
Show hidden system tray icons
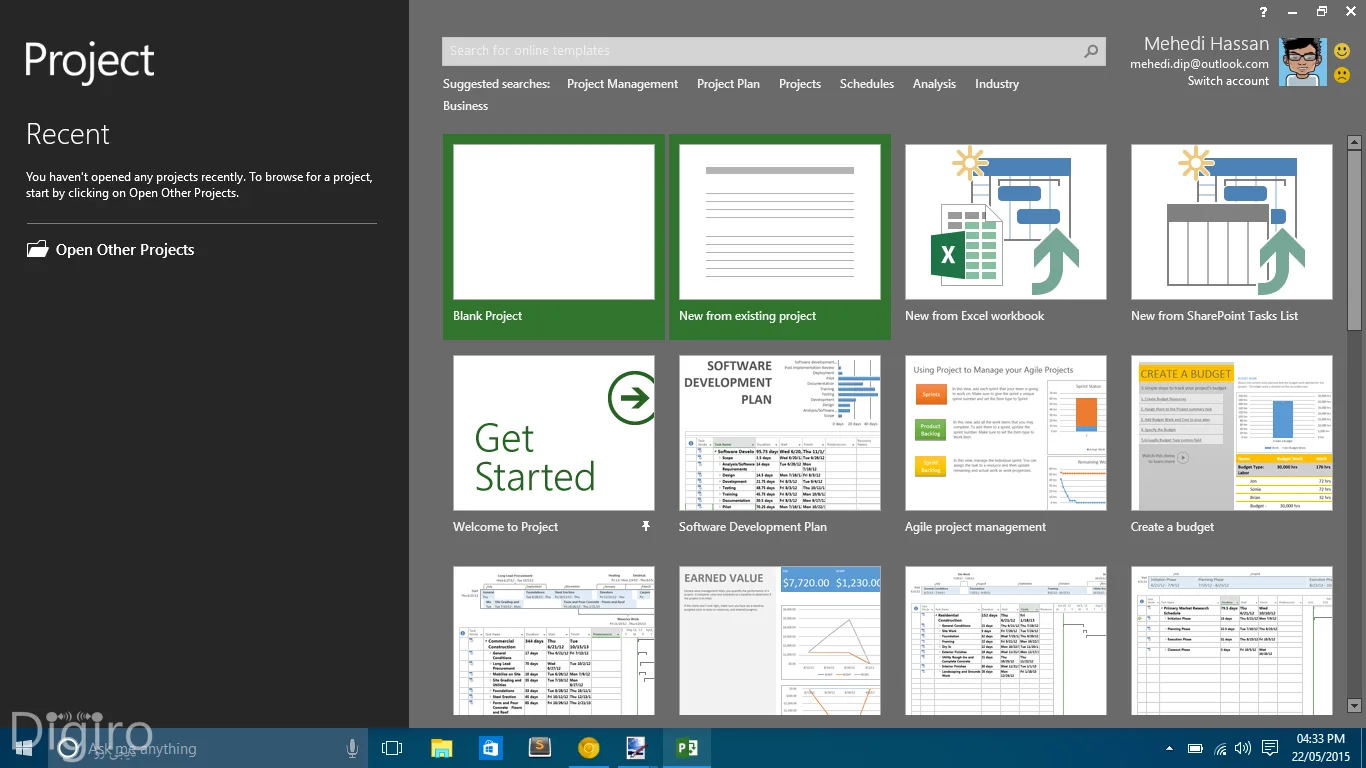[1169, 748]
